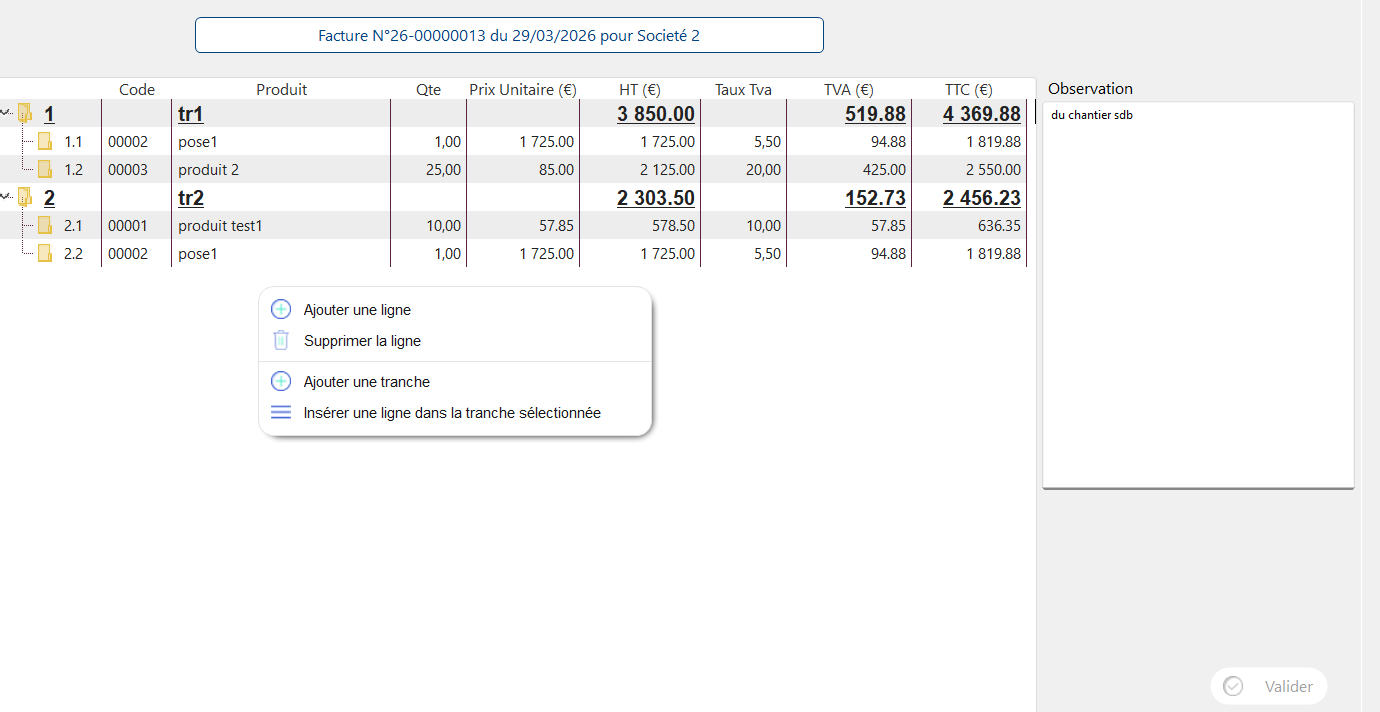
Task: Collapse the tranche 1 tree node
Action: pos(5,113)
